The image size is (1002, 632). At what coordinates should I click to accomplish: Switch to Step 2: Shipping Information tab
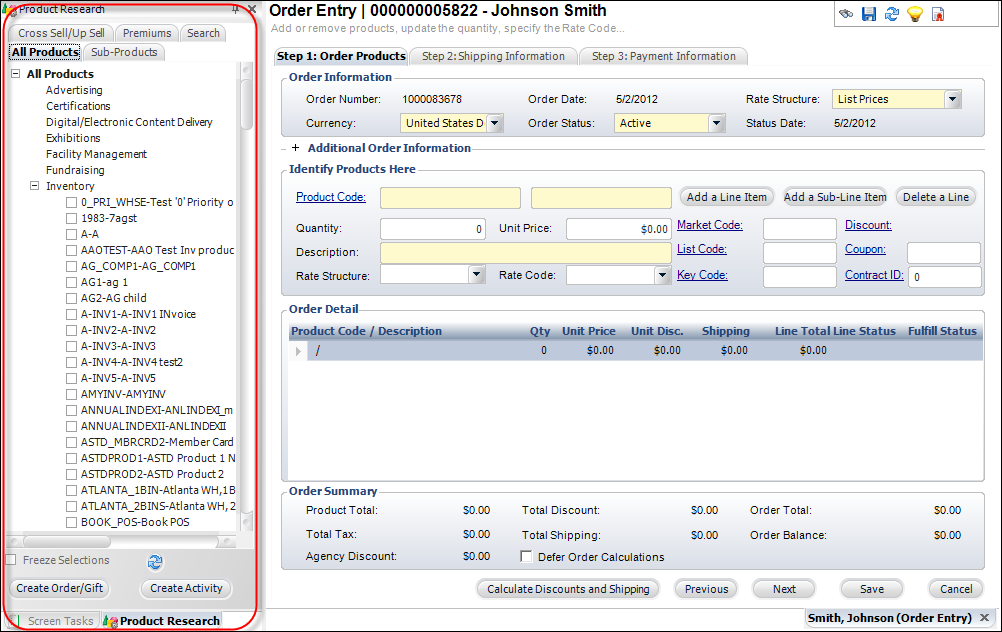pyautogui.click(x=493, y=56)
